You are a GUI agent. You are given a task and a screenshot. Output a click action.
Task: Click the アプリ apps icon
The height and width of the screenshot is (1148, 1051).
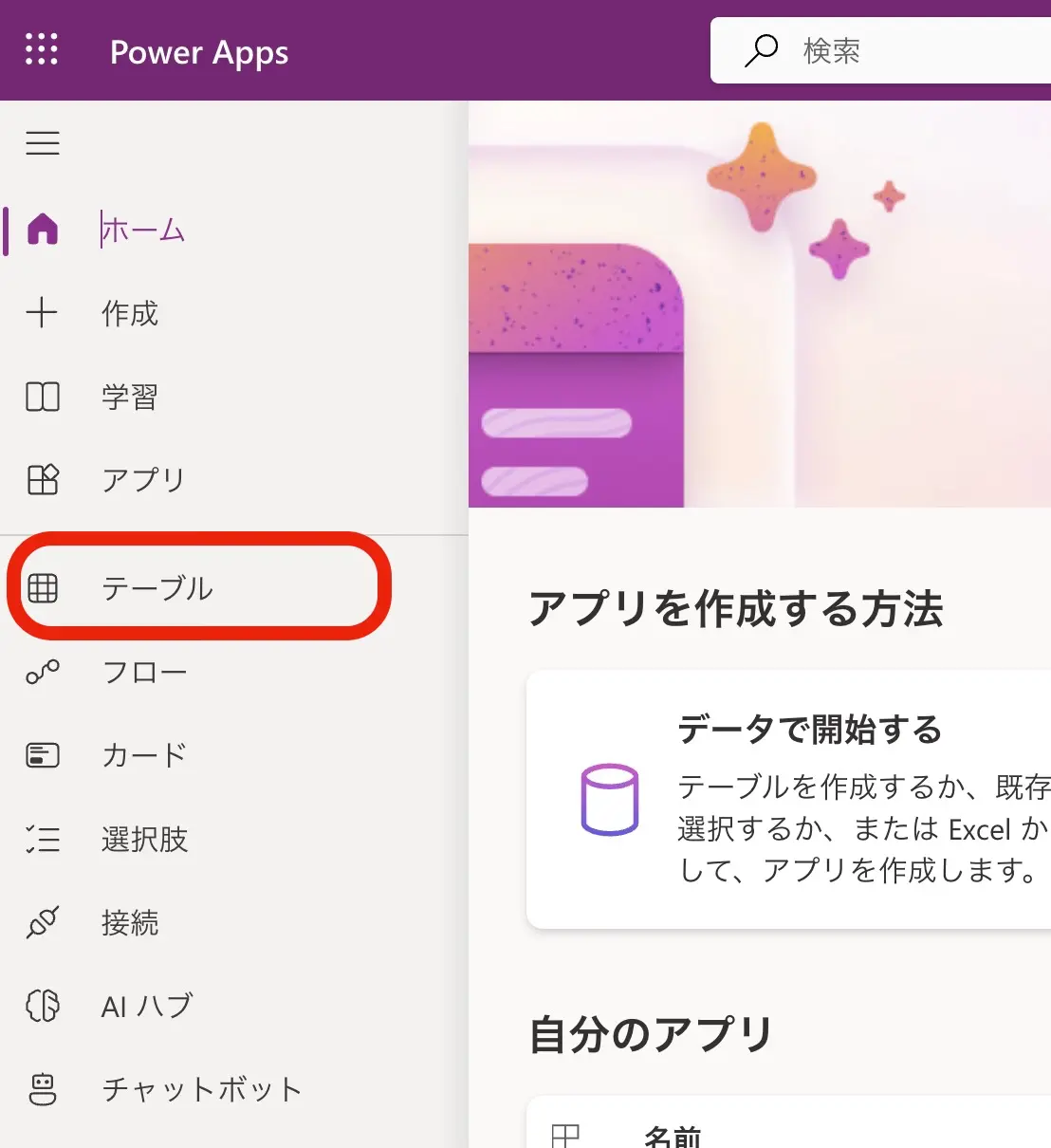pyautogui.click(x=43, y=479)
